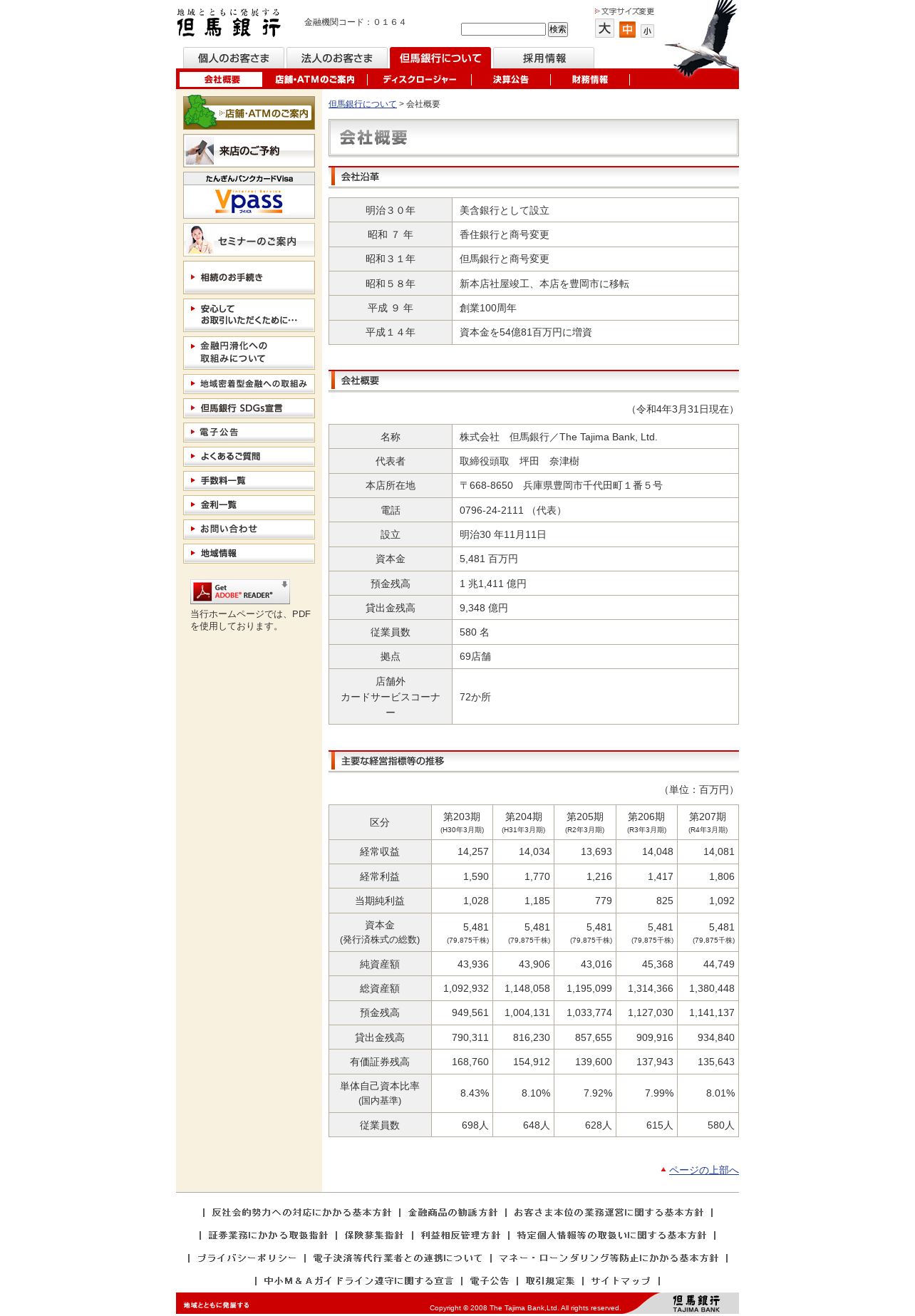The width and height of the screenshot is (915, 1316).
Task: Click the footer Tajima Bank logo
Action: pyautogui.click(x=696, y=1304)
